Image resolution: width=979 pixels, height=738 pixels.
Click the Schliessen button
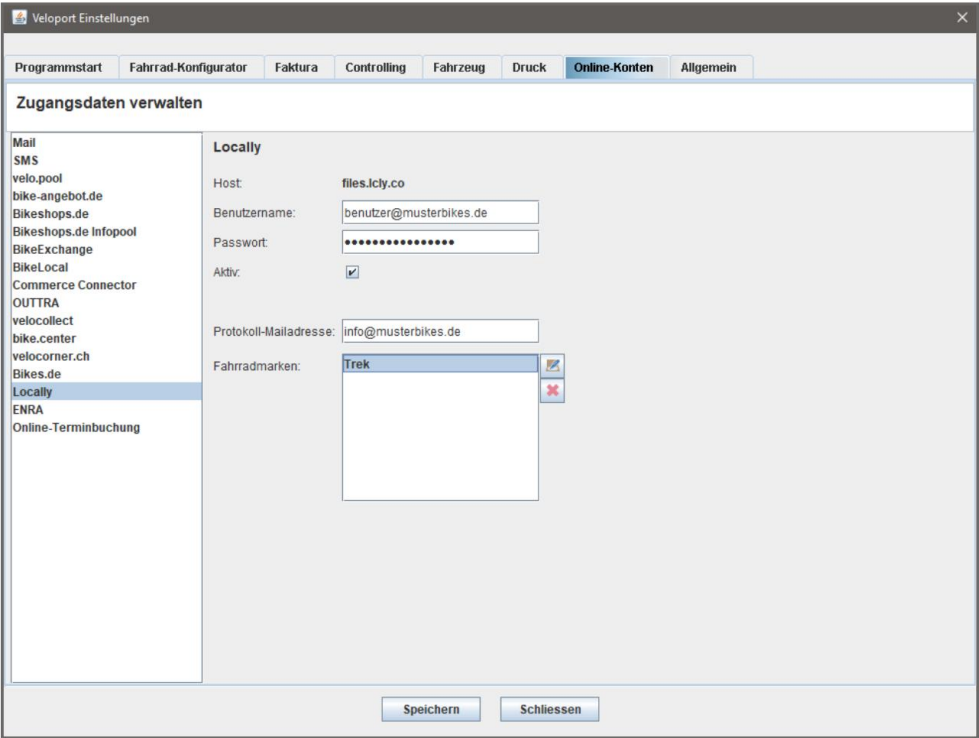tap(550, 709)
